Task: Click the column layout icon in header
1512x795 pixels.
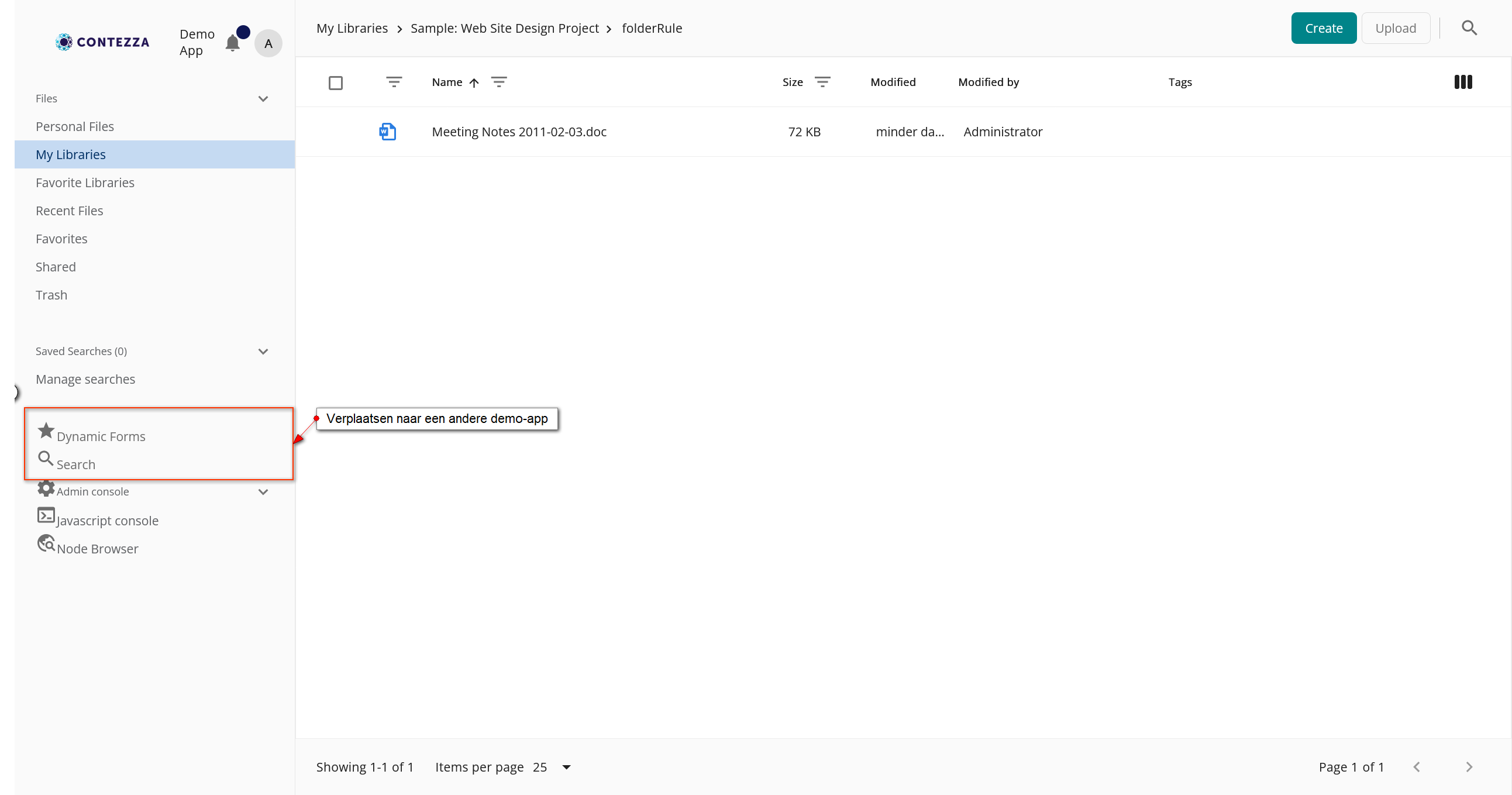Action: coord(1463,82)
